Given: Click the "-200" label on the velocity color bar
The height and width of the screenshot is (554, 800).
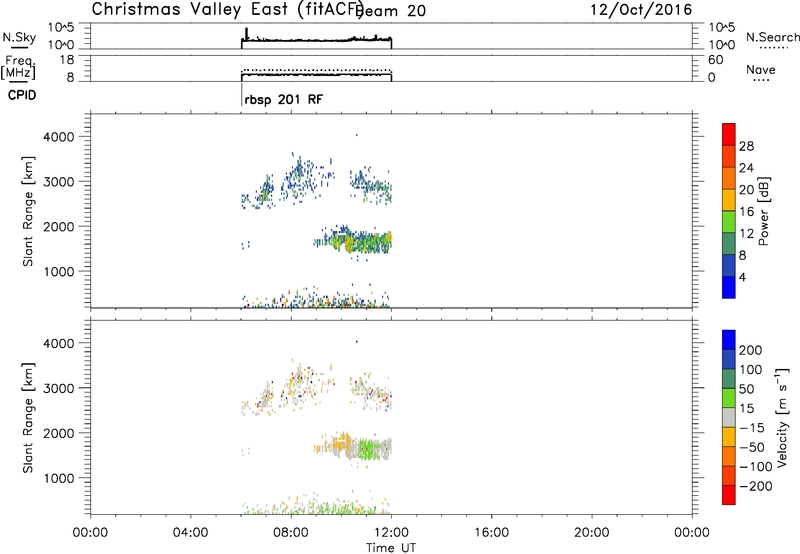Looking at the screenshot, I should pos(755,486).
